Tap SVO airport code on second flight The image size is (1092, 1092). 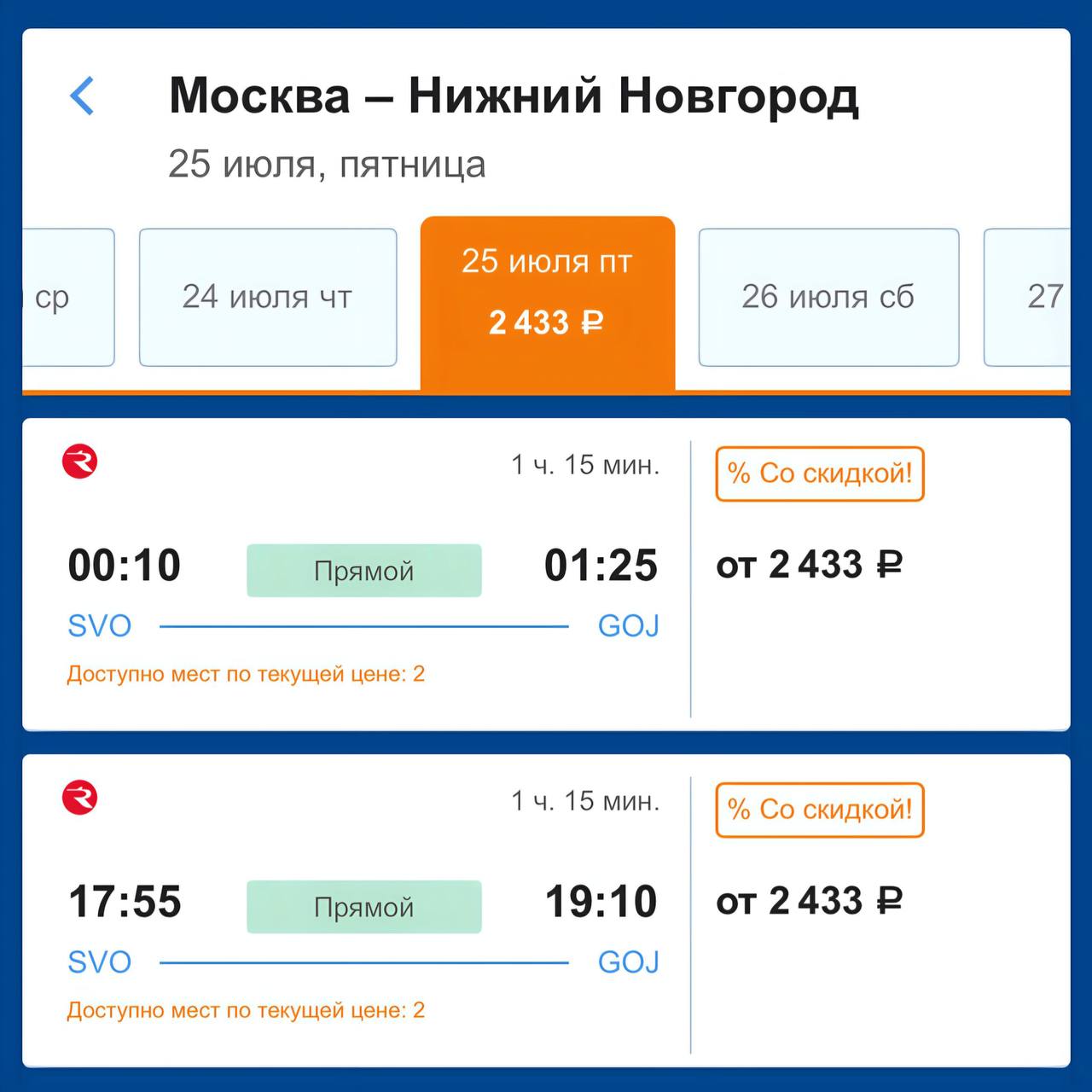point(100,962)
